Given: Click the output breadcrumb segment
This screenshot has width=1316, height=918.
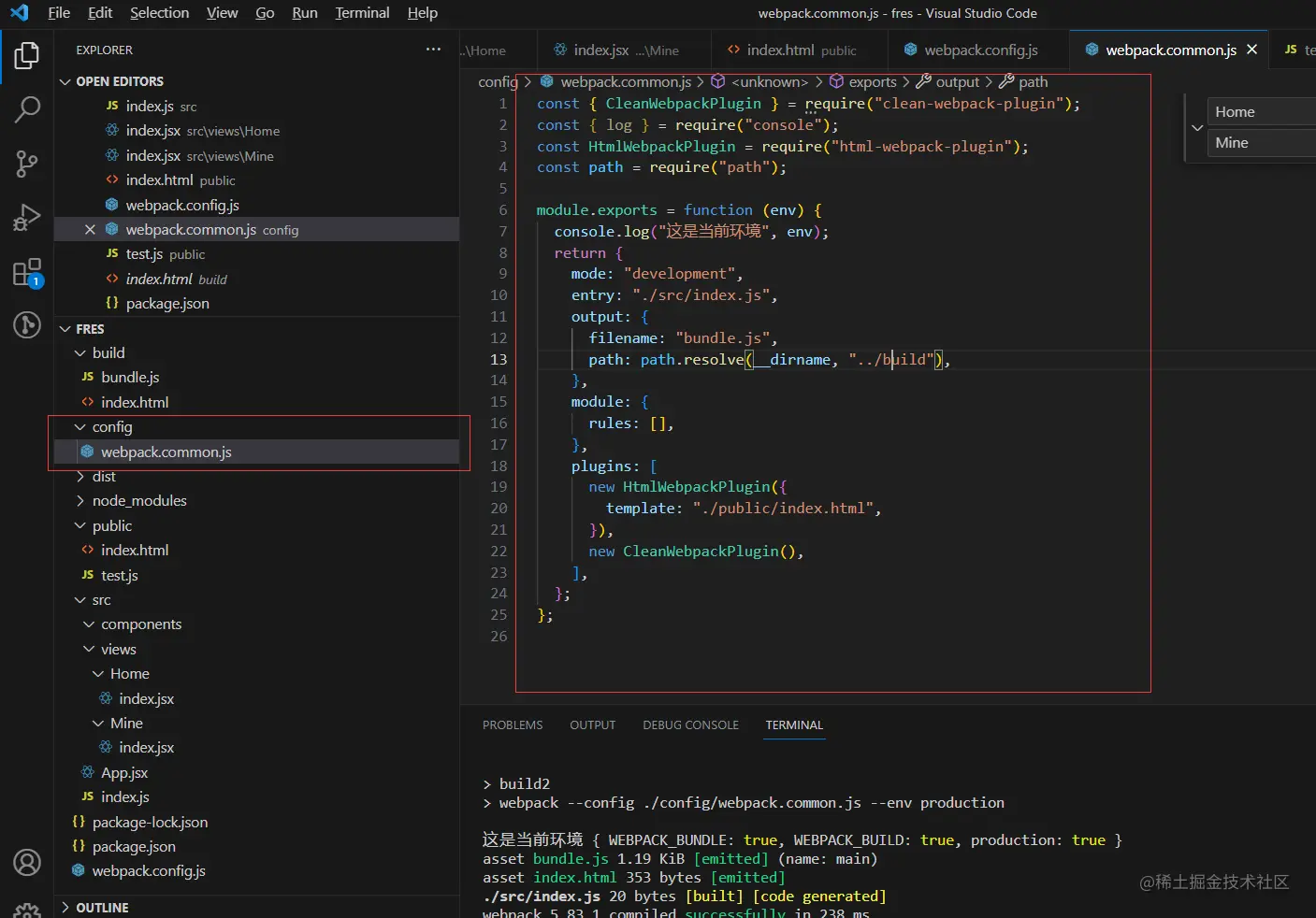Looking at the screenshot, I should click(x=958, y=82).
